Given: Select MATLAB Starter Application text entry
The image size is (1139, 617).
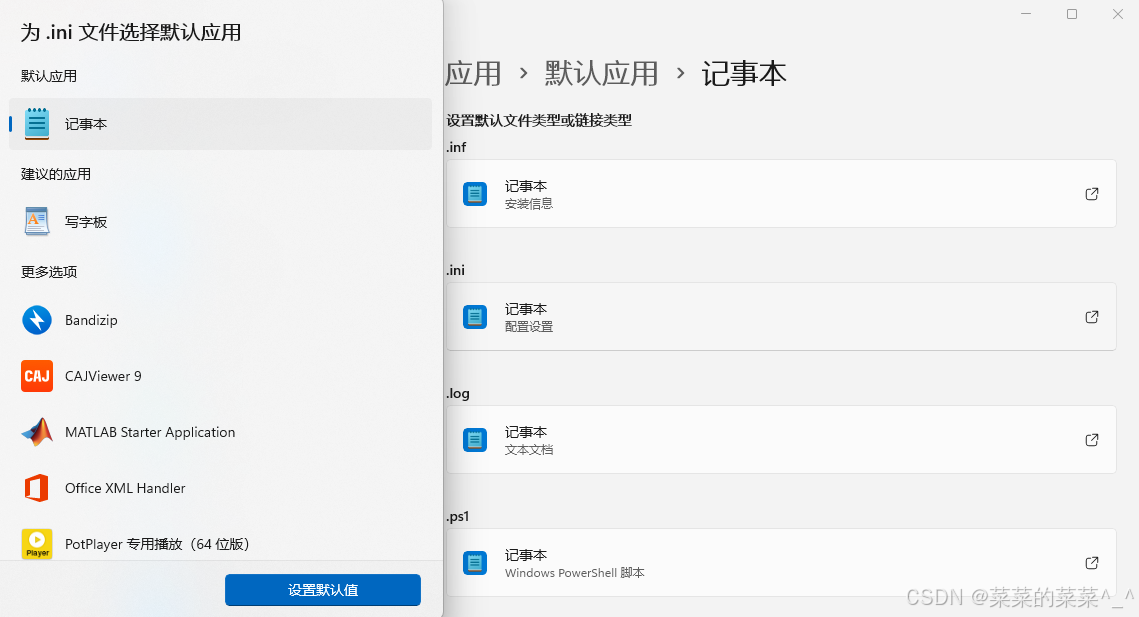Looking at the screenshot, I should pos(150,432).
